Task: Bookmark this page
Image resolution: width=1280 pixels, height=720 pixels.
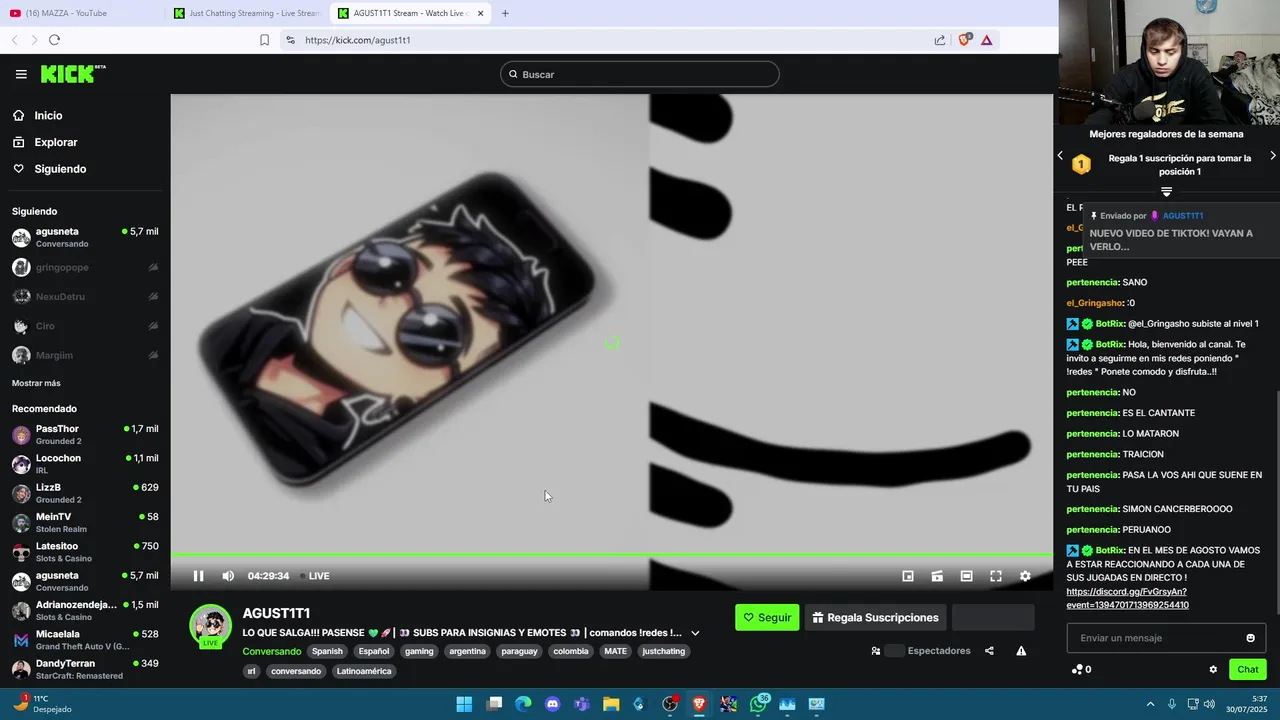Action: (264, 40)
